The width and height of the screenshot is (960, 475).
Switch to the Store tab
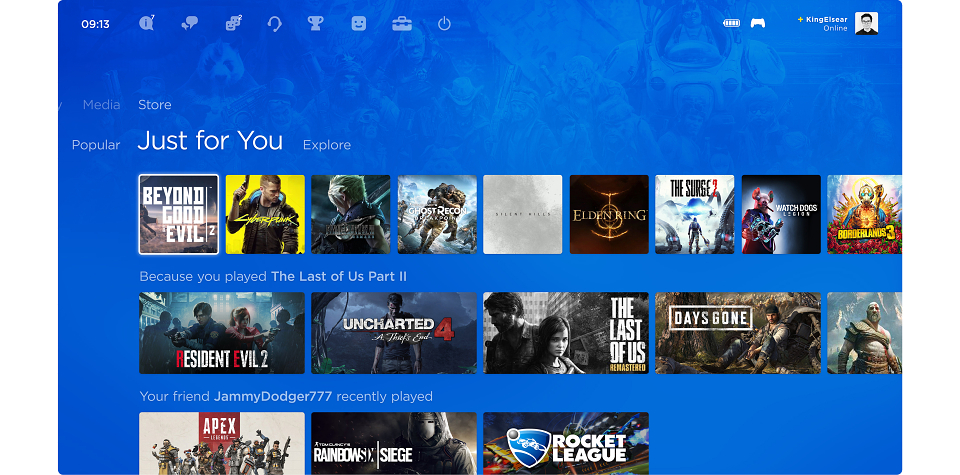pos(155,105)
